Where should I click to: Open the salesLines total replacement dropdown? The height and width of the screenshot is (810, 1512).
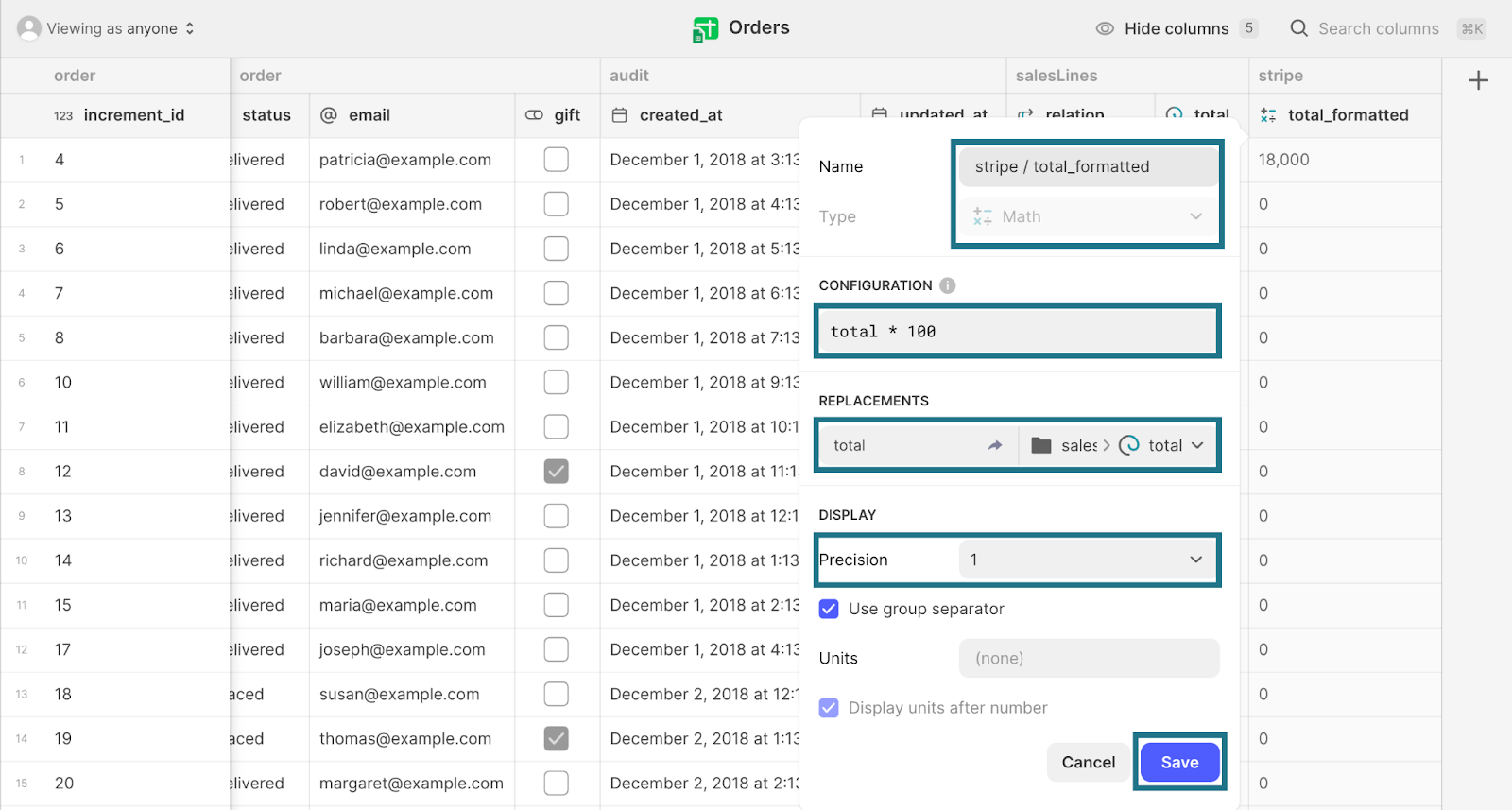(1117, 445)
